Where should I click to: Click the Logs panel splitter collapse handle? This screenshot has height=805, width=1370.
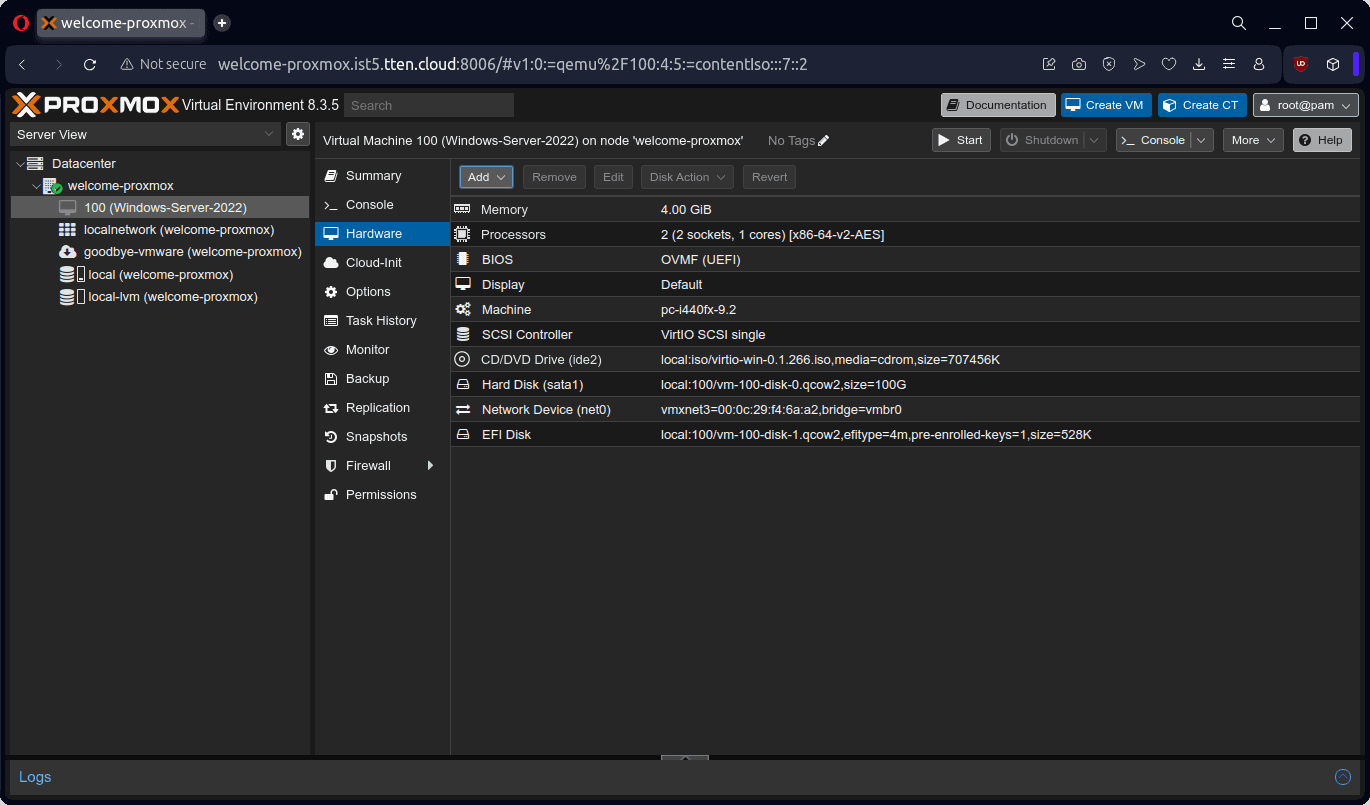(x=685, y=758)
